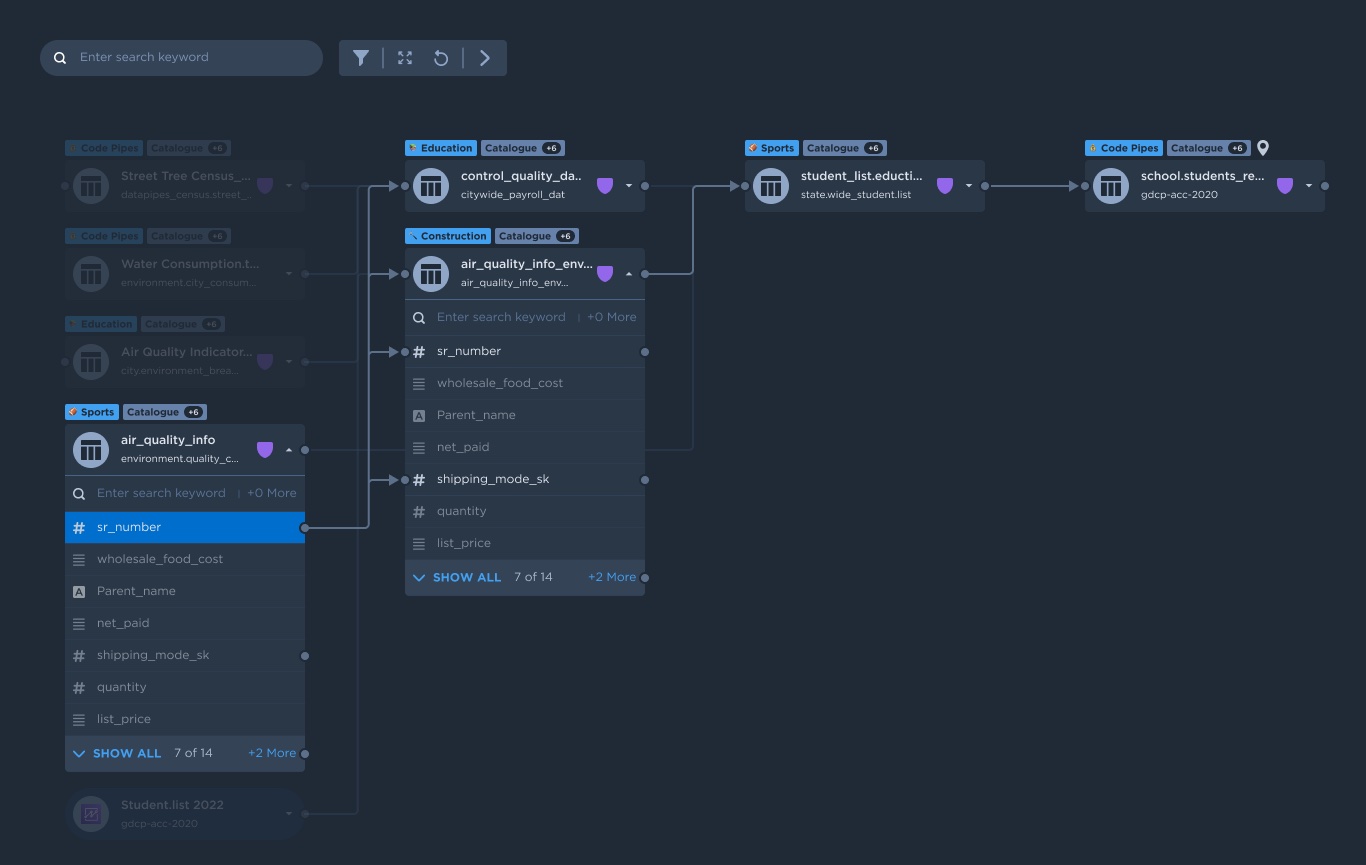
Task: Select Parent_name column in air_quality_info node
Action: (185, 591)
